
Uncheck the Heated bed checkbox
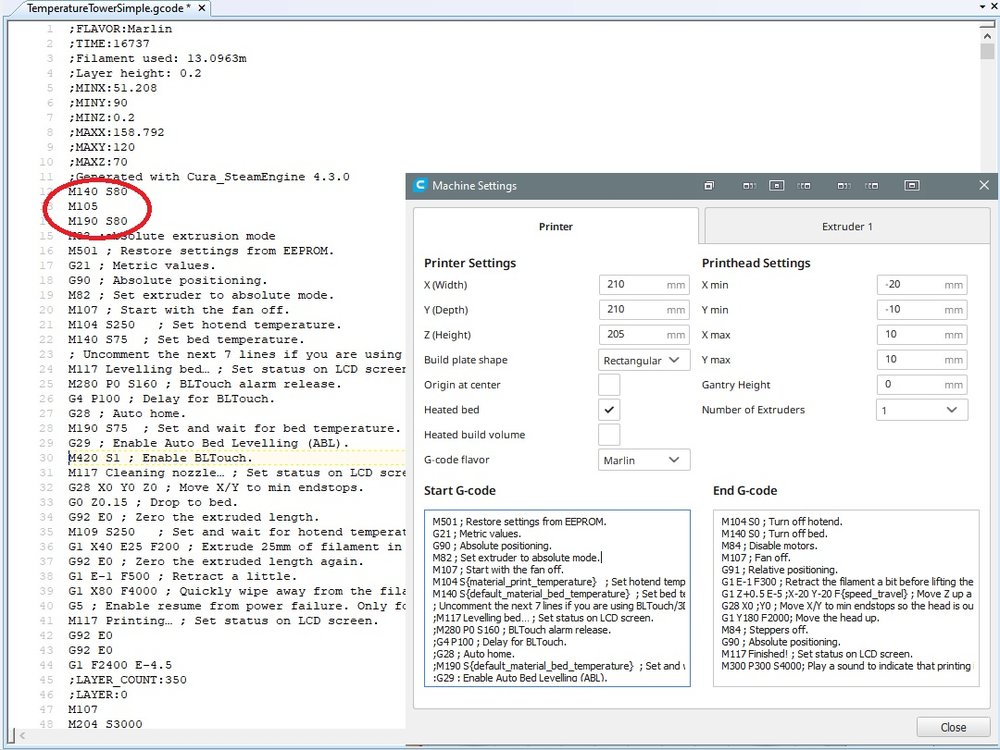click(x=609, y=409)
